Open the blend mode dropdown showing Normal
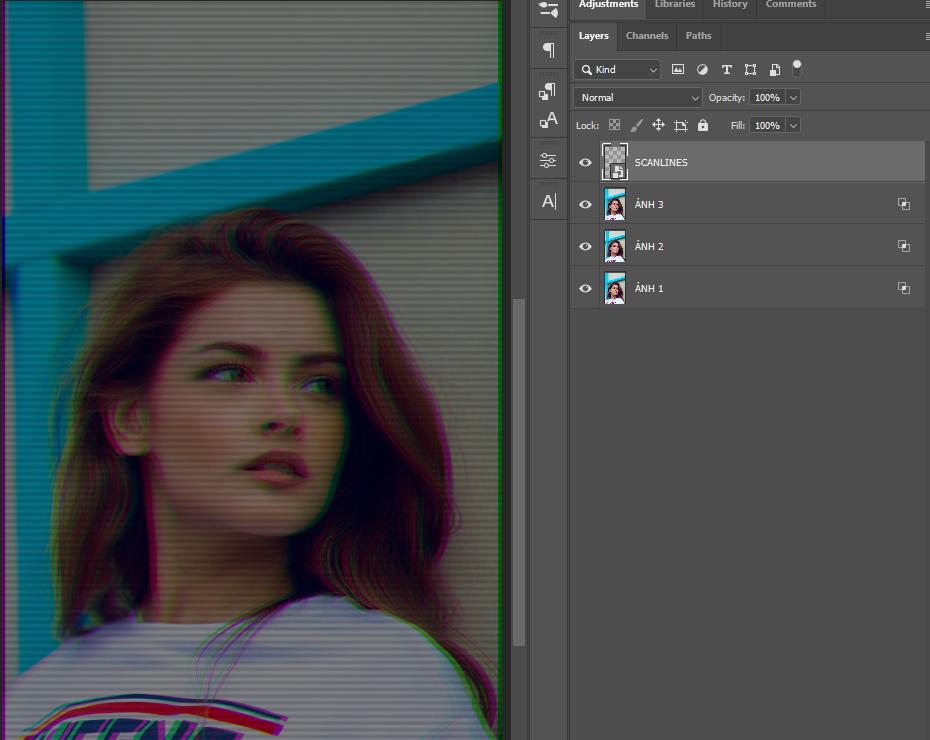The image size is (930, 740). pyautogui.click(x=637, y=97)
